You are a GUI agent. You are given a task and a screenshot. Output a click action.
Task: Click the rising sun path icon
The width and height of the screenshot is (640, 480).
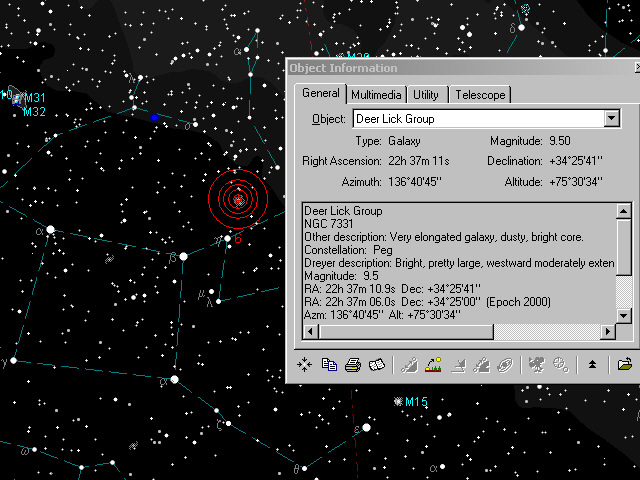(x=433, y=364)
